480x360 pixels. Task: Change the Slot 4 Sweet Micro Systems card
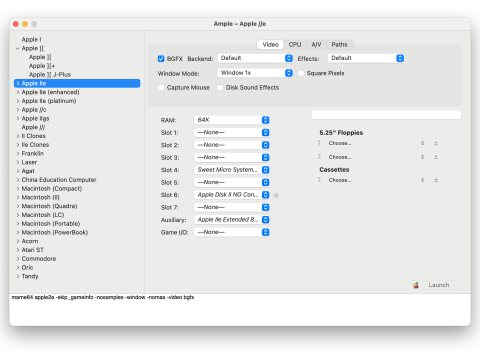[232, 170]
